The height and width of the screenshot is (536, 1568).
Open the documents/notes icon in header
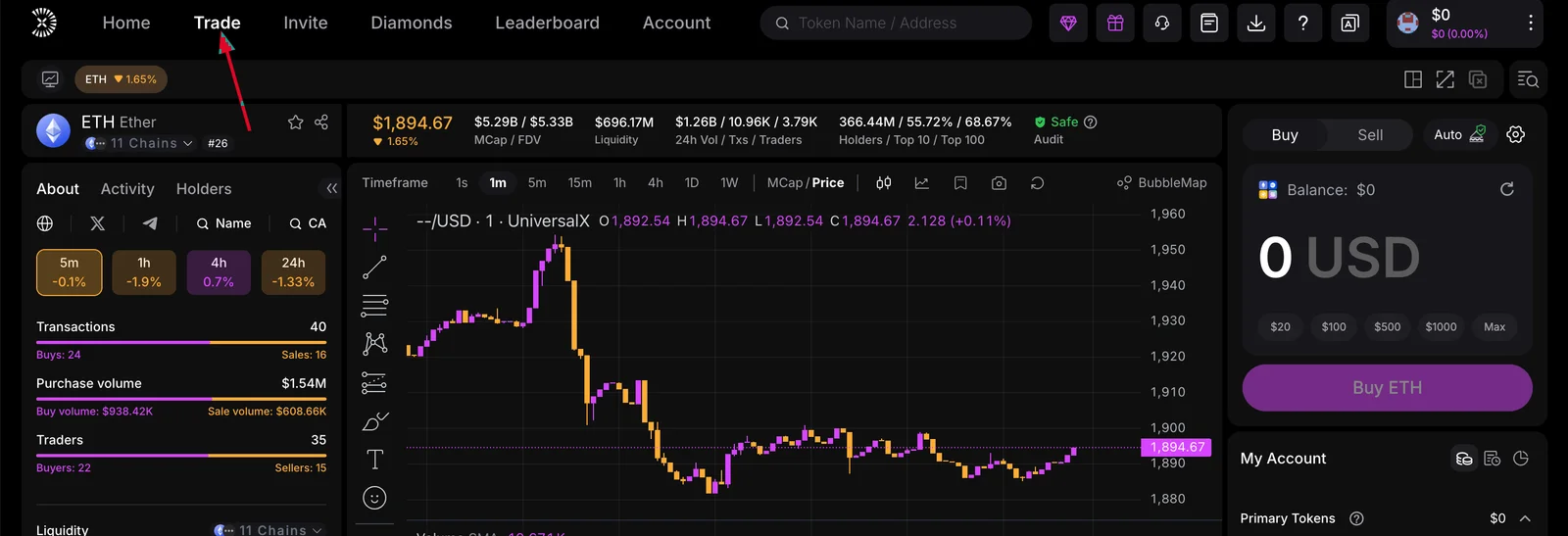click(x=1209, y=23)
